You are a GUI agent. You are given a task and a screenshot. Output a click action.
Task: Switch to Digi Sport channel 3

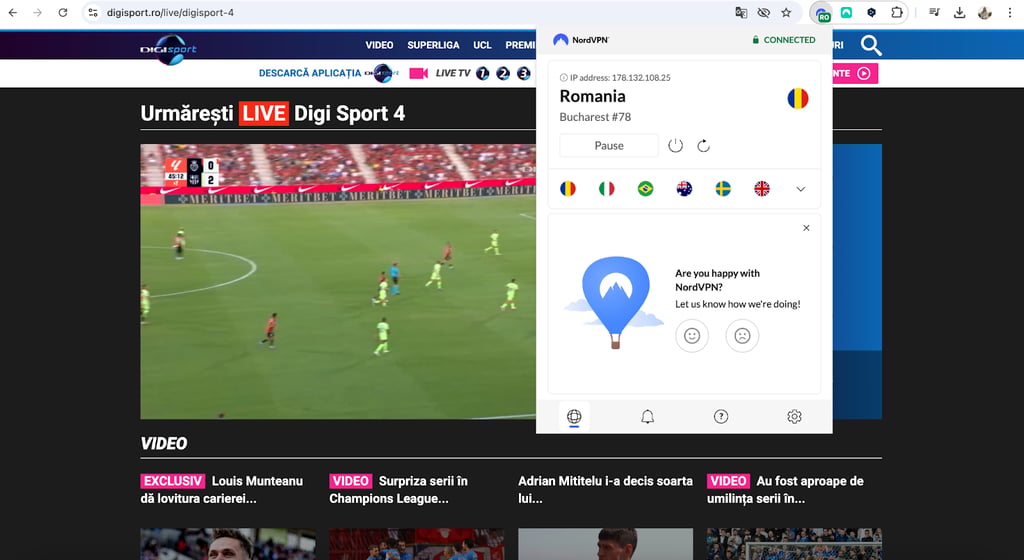(524, 73)
